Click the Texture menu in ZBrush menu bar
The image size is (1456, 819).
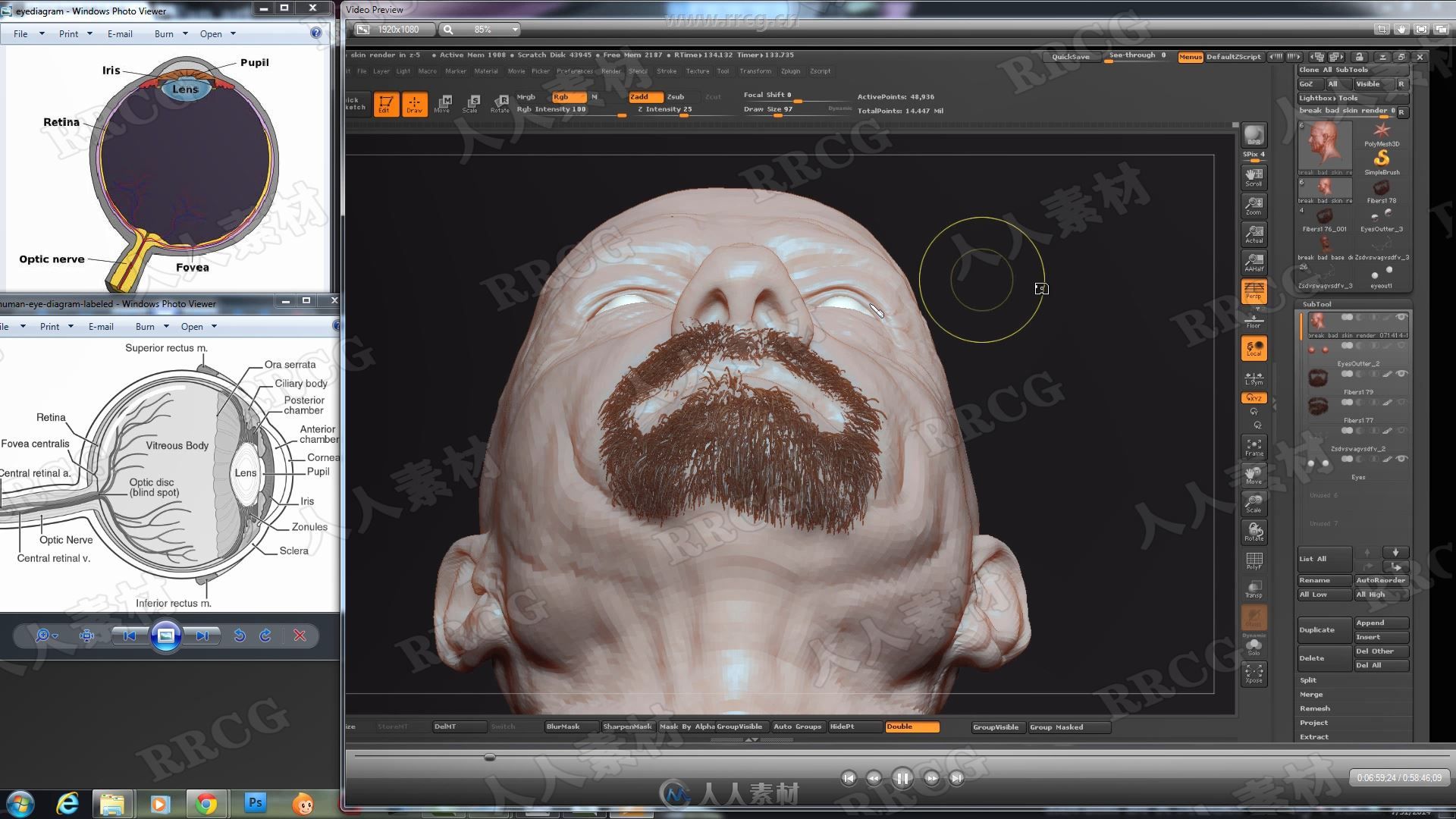[x=697, y=70]
